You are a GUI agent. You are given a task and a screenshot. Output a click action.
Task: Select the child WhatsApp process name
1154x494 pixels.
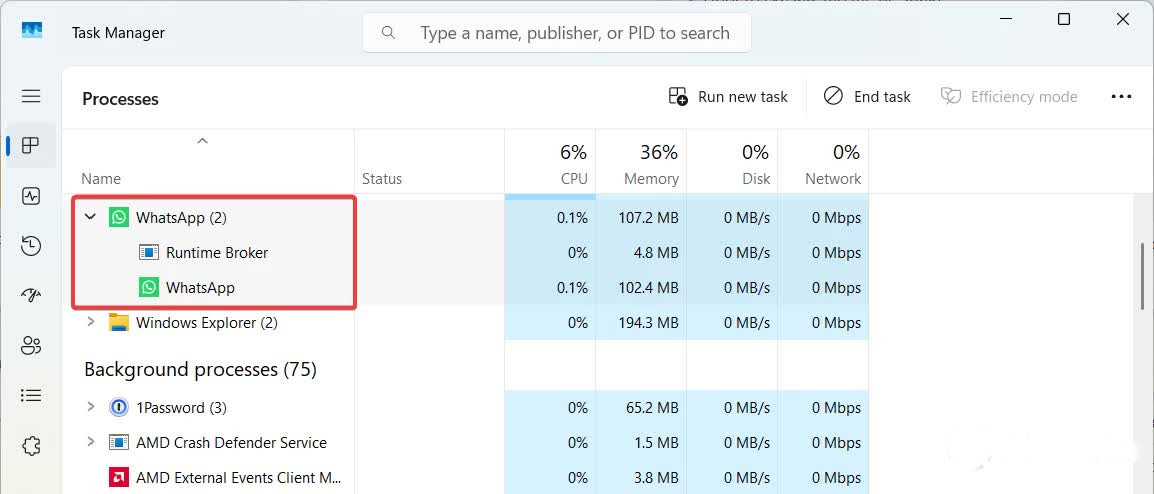tap(200, 288)
